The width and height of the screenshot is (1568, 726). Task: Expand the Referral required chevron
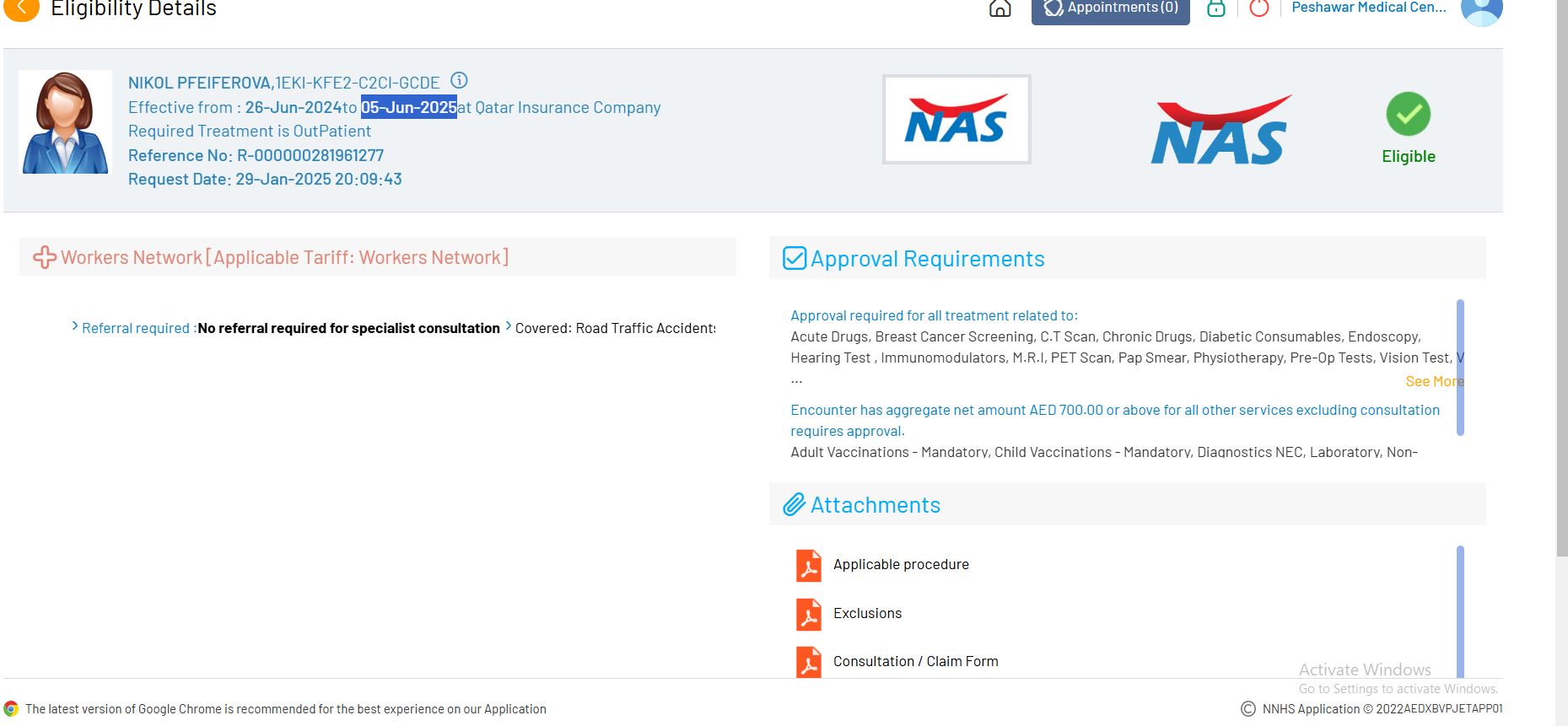click(75, 327)
